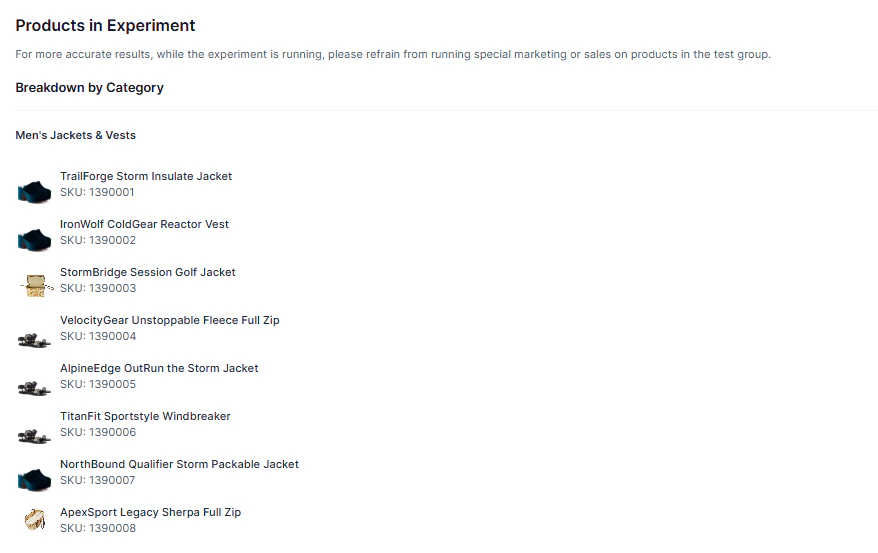Select ApexSport Legacy Sherpa Full Zip name

pos(151,513)
